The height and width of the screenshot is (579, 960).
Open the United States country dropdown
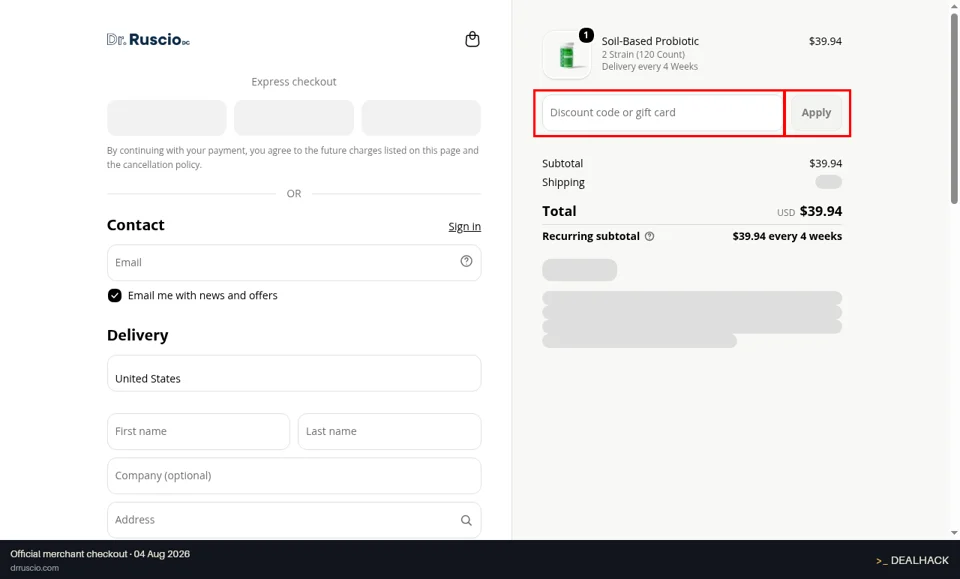pyautogui.click(x=294, y=373)
